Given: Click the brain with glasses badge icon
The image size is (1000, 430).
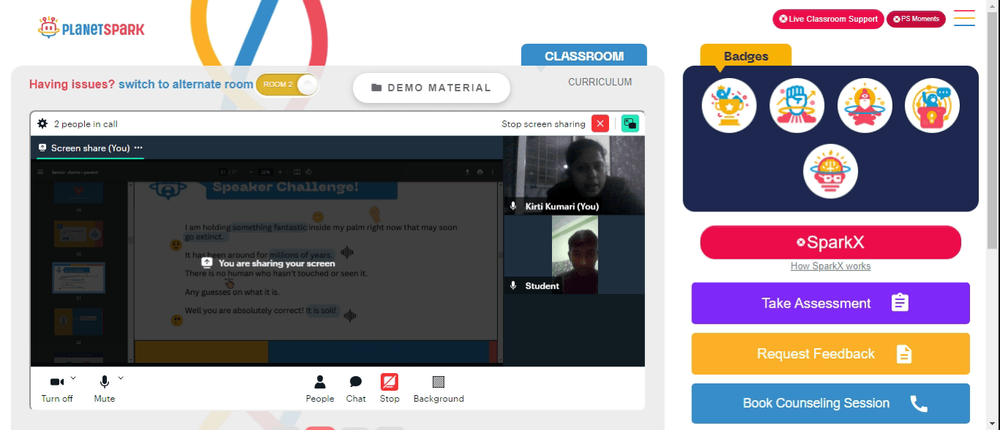Looking at the screenshot, I should click(830, 171).
